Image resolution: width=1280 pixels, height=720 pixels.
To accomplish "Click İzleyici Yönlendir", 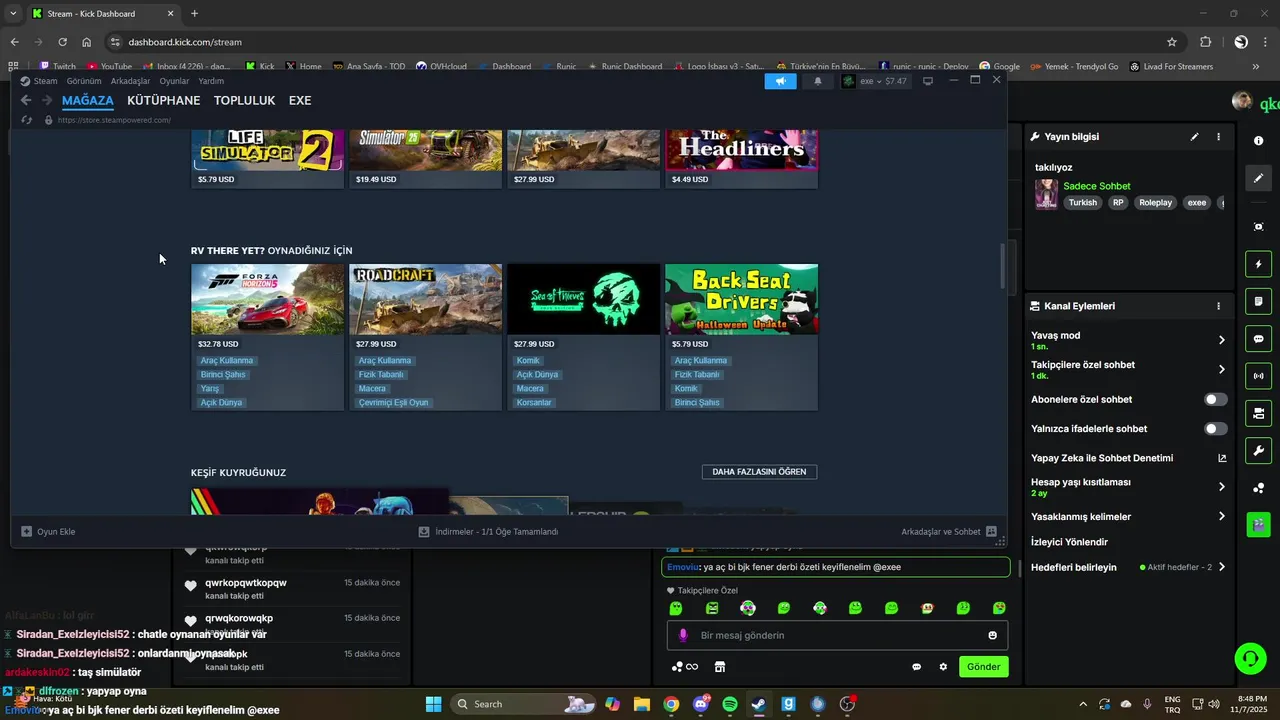I will [x=1069, y=542].
